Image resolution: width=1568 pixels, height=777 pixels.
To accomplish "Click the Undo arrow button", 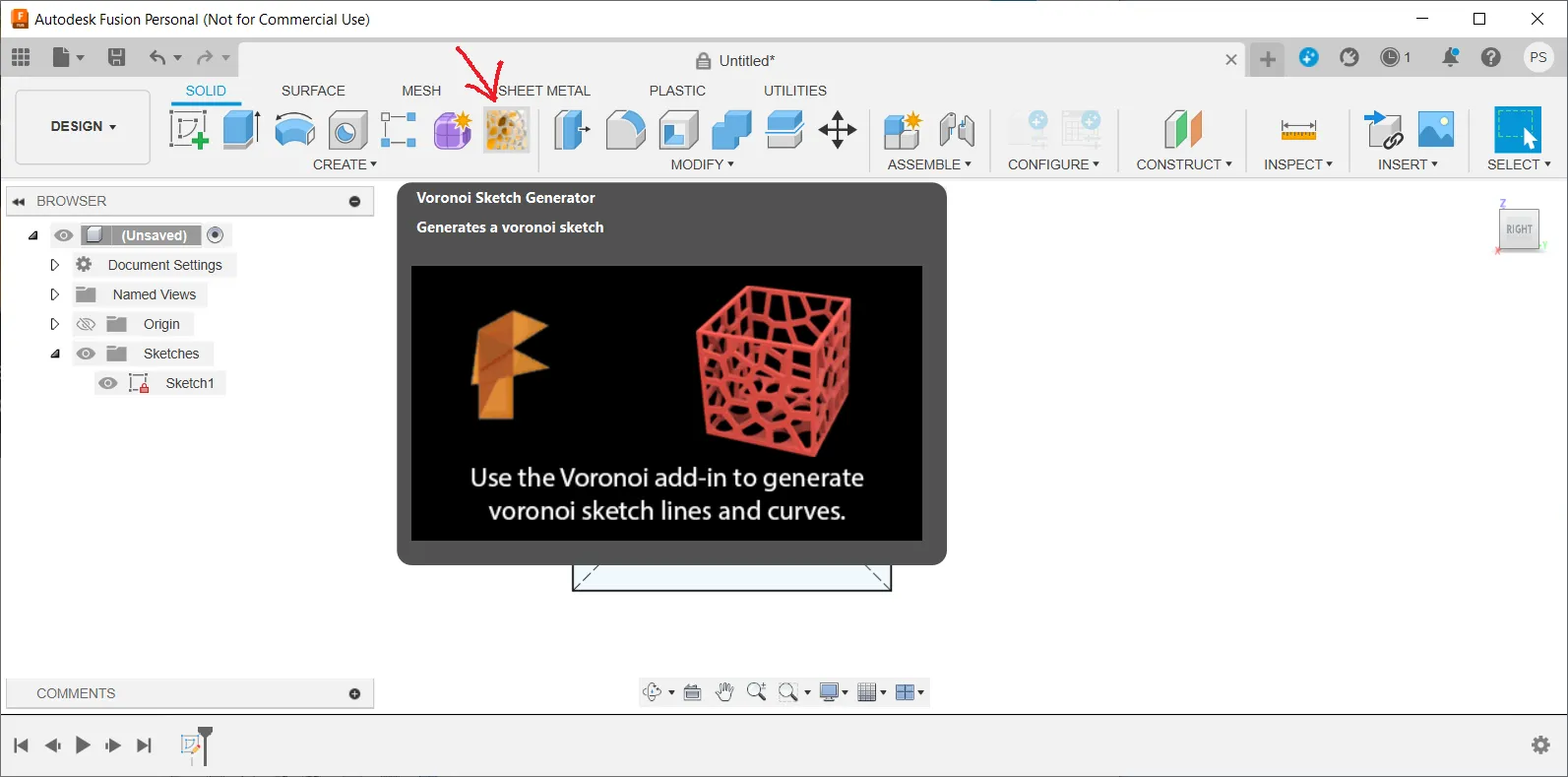I will point(157,57).
